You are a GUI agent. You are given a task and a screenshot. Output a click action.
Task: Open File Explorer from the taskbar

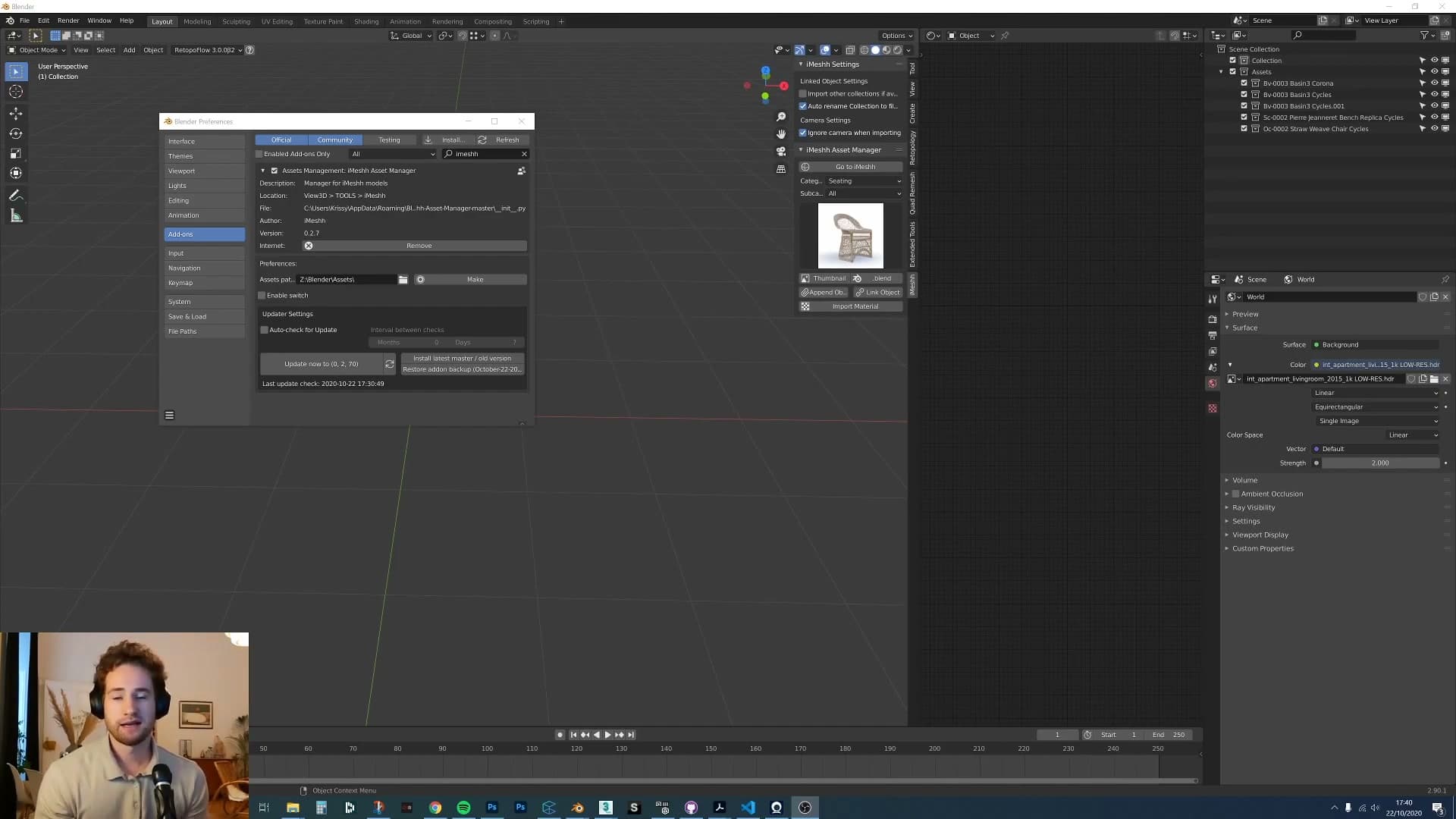coord(293,808)
